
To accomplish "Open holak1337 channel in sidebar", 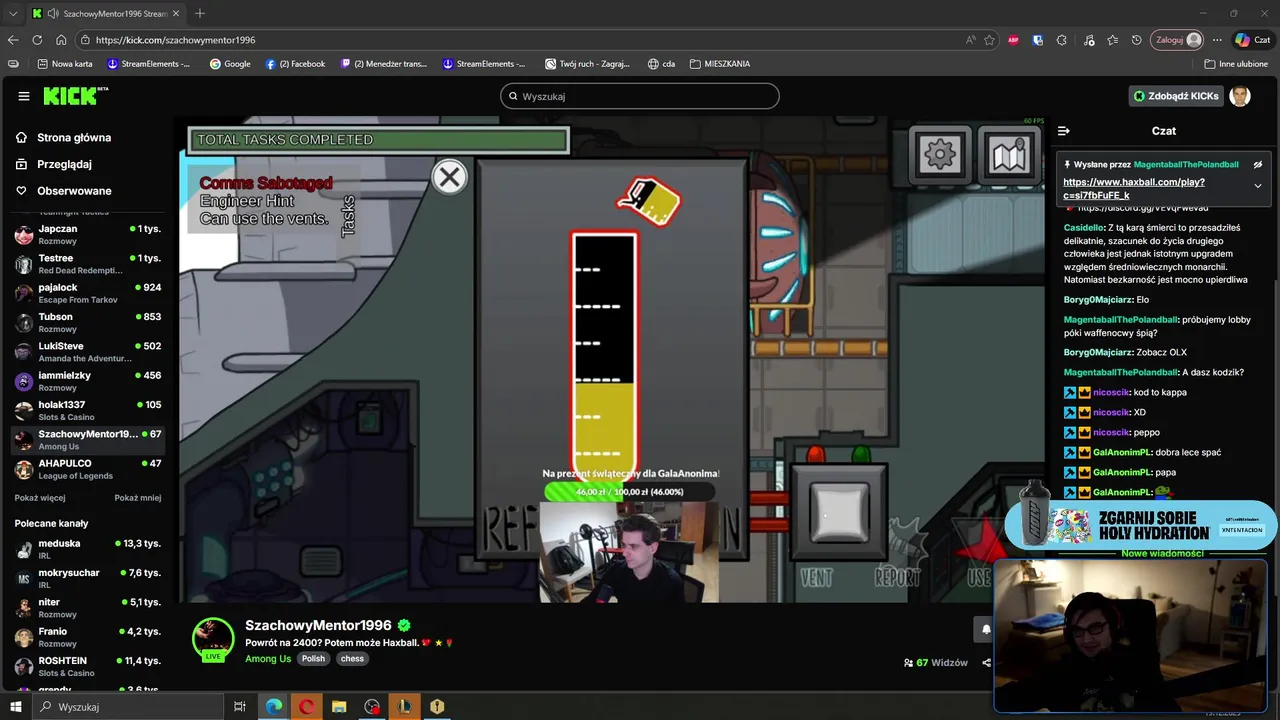I will pyautogui.click(x=88, y=410).
